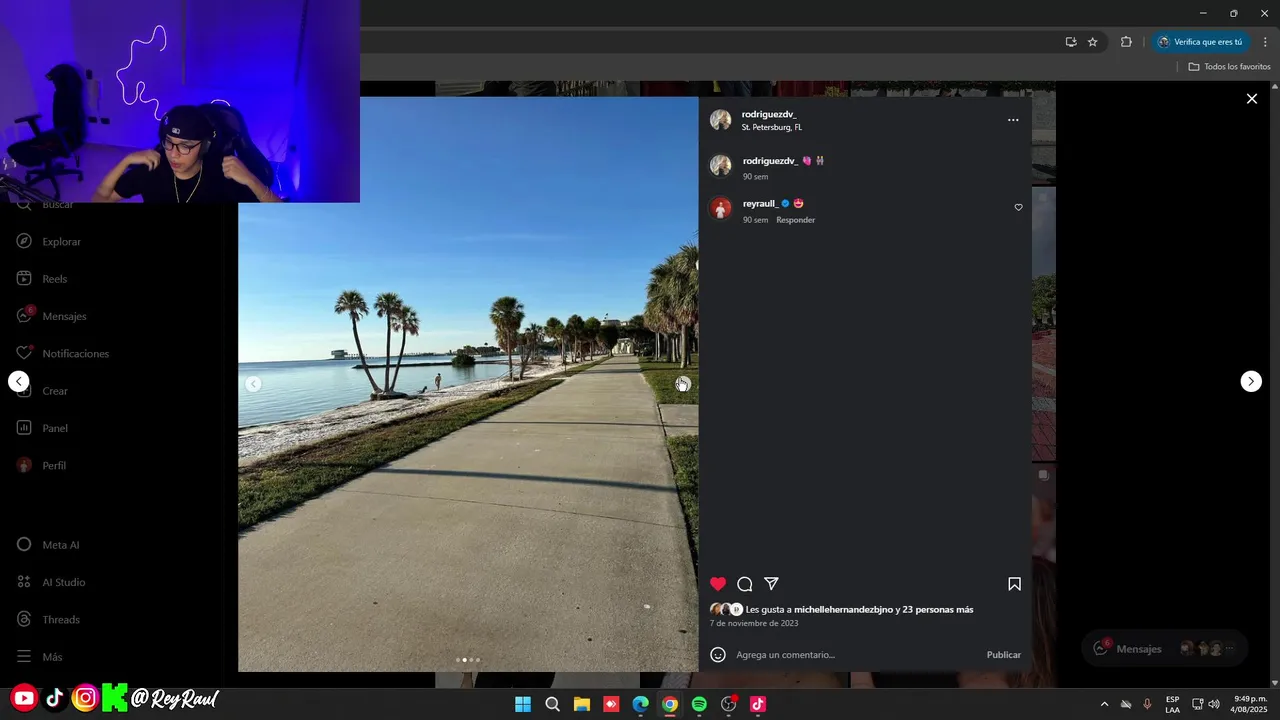Open the comment bubble icon under the post

pos(745,584)
